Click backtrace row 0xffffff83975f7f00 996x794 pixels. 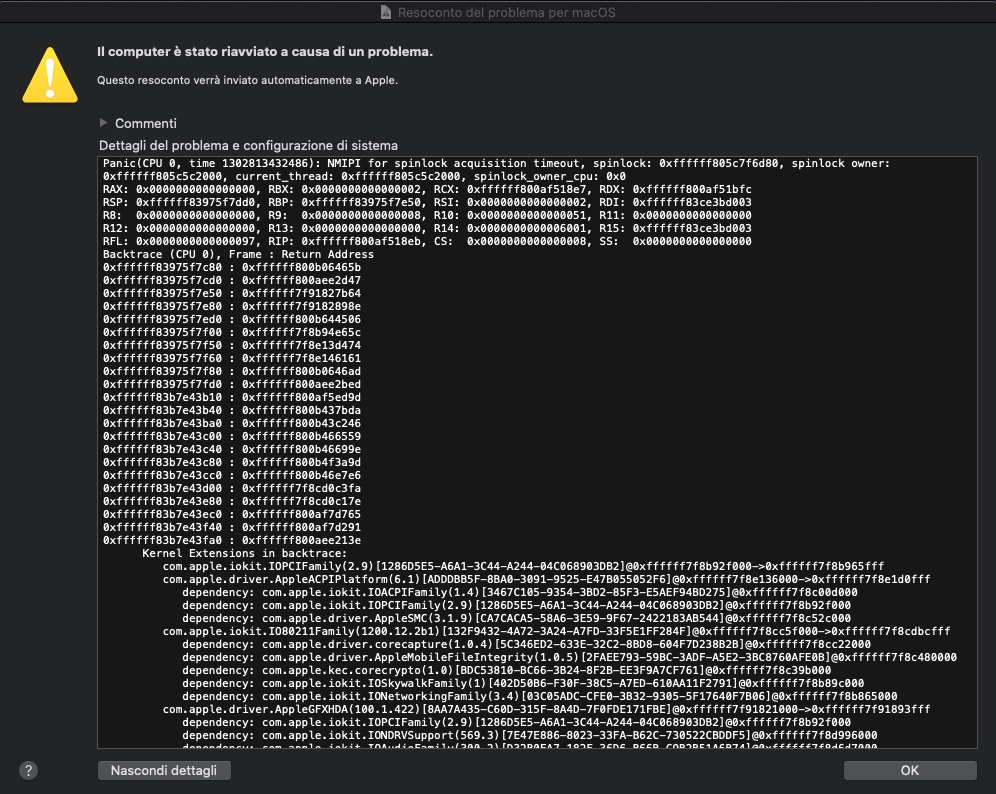(232, 332)
